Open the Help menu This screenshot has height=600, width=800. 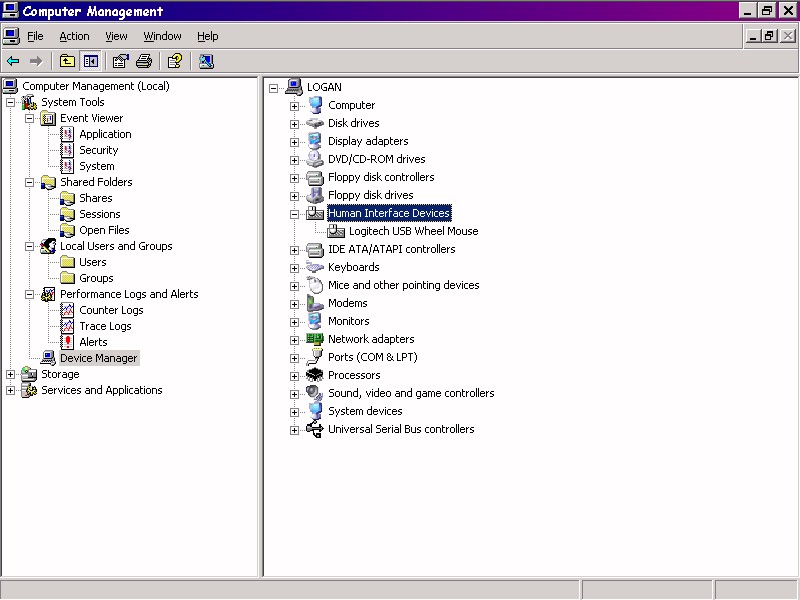click(208, 36)
